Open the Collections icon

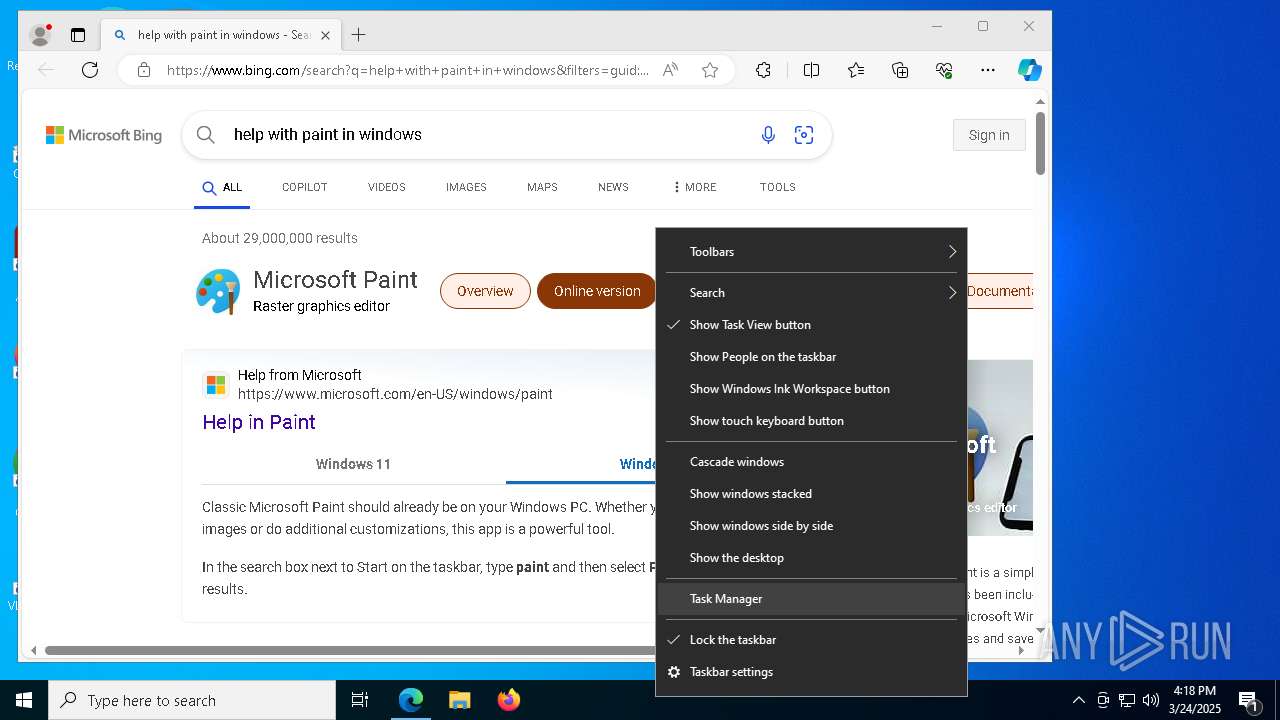[900, 70]
